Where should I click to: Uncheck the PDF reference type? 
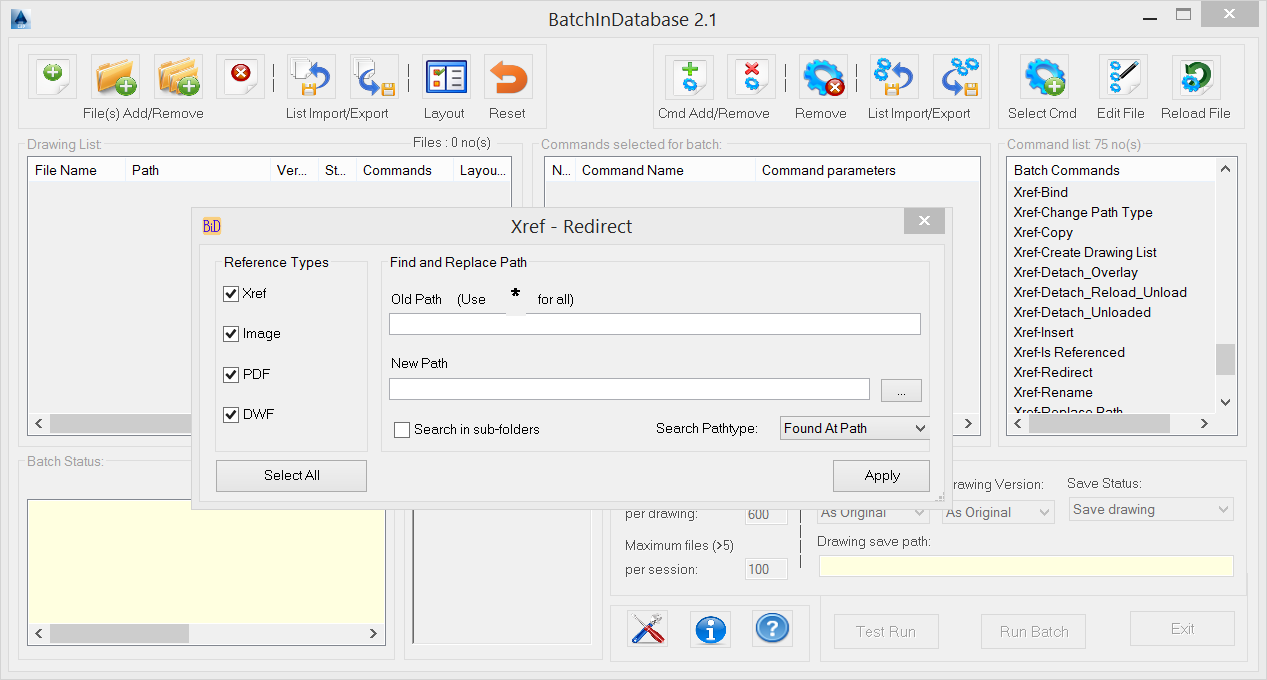tap(231, 374)
